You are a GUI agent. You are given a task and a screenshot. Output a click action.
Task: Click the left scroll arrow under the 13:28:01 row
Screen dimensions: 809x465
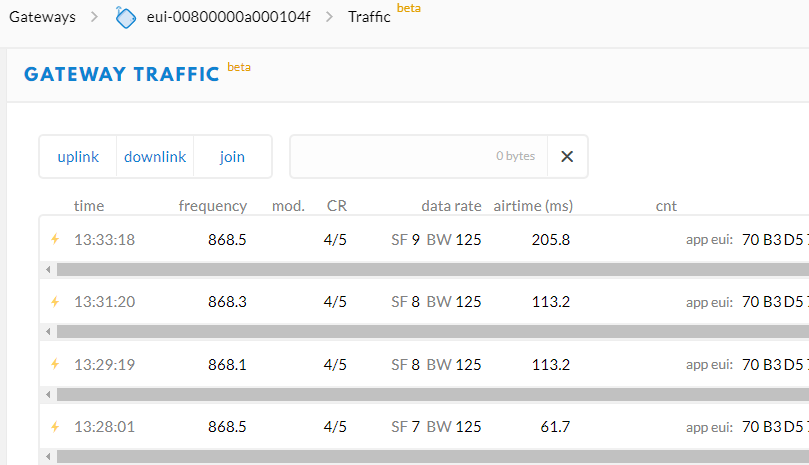click(x=47, y=456)
